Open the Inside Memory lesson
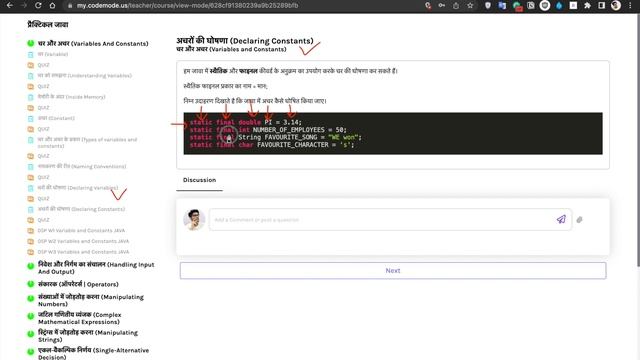Screen dimensions: 640x360 71,97
